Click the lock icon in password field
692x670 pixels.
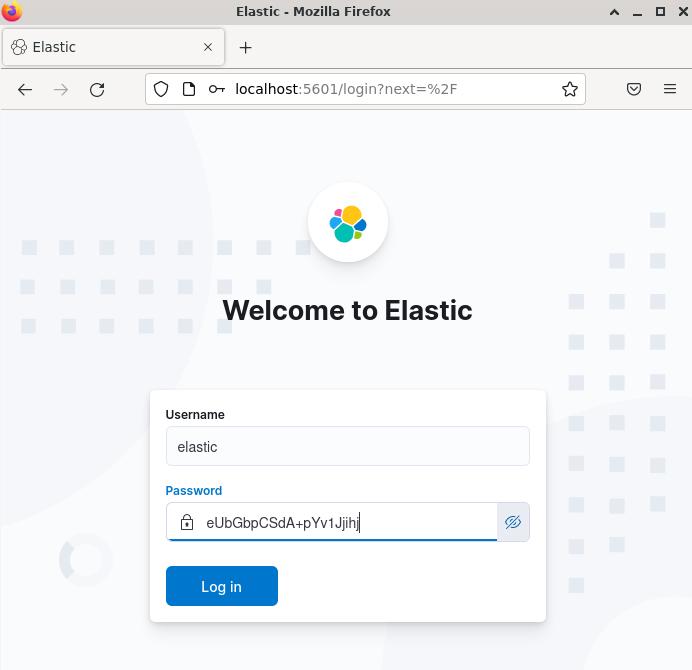[187, 522]
